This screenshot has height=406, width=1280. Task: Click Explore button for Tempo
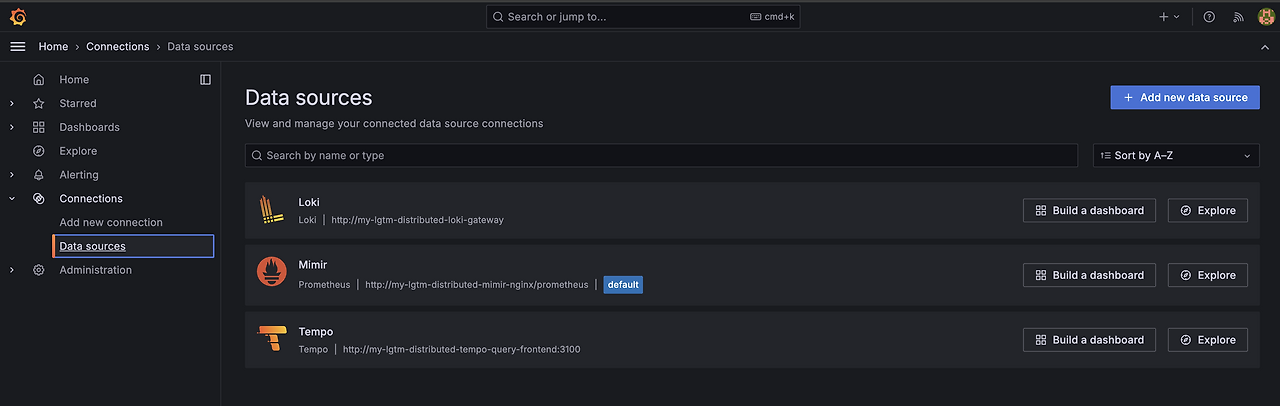[1208, 340]
